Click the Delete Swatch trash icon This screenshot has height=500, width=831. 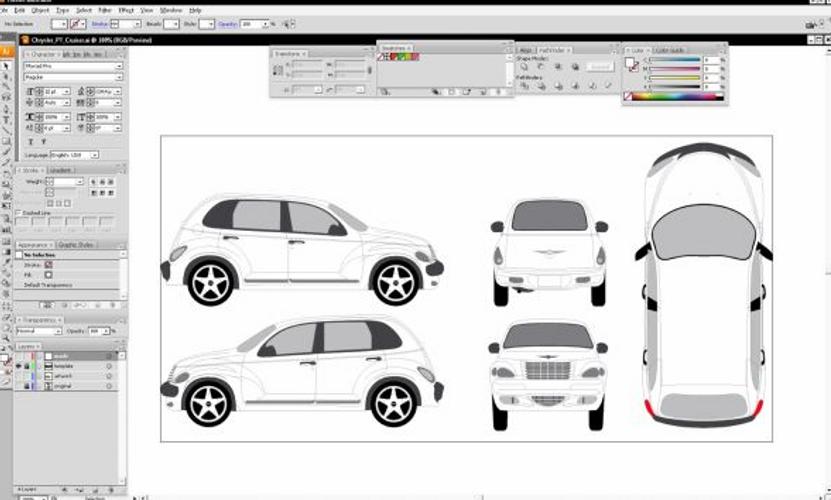[x=498, y=92]
